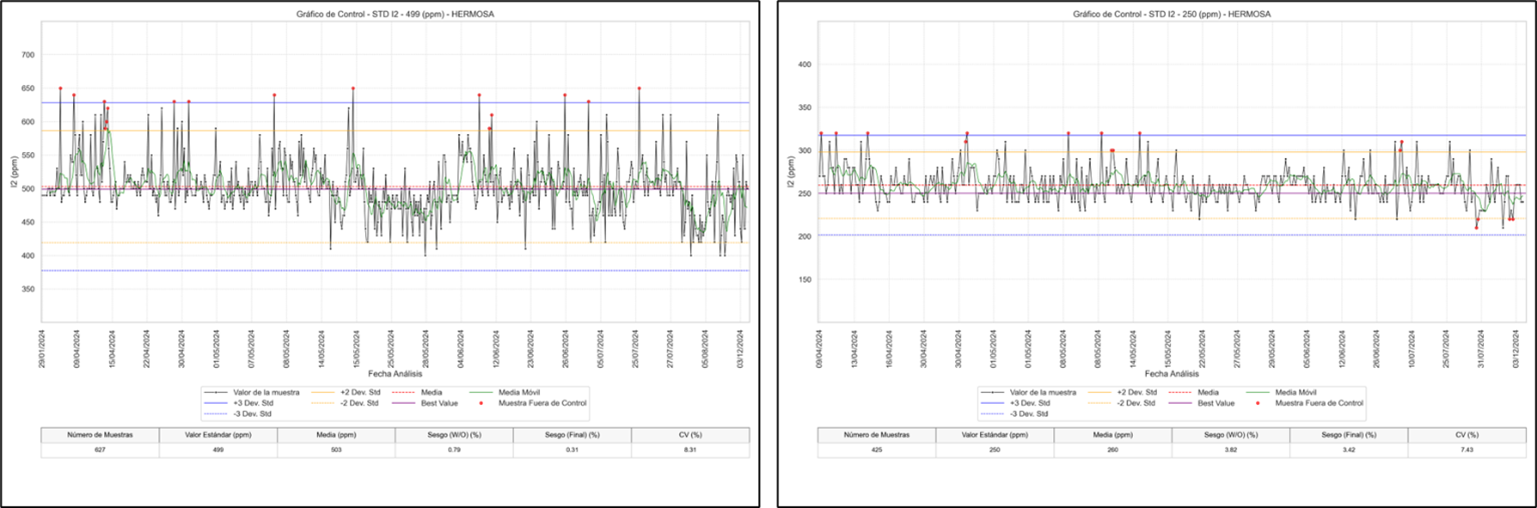Select 'CV (%)' header in right table
Image resolution: width=1537 pixels, height=508 pixels.
coord(1466,435)
